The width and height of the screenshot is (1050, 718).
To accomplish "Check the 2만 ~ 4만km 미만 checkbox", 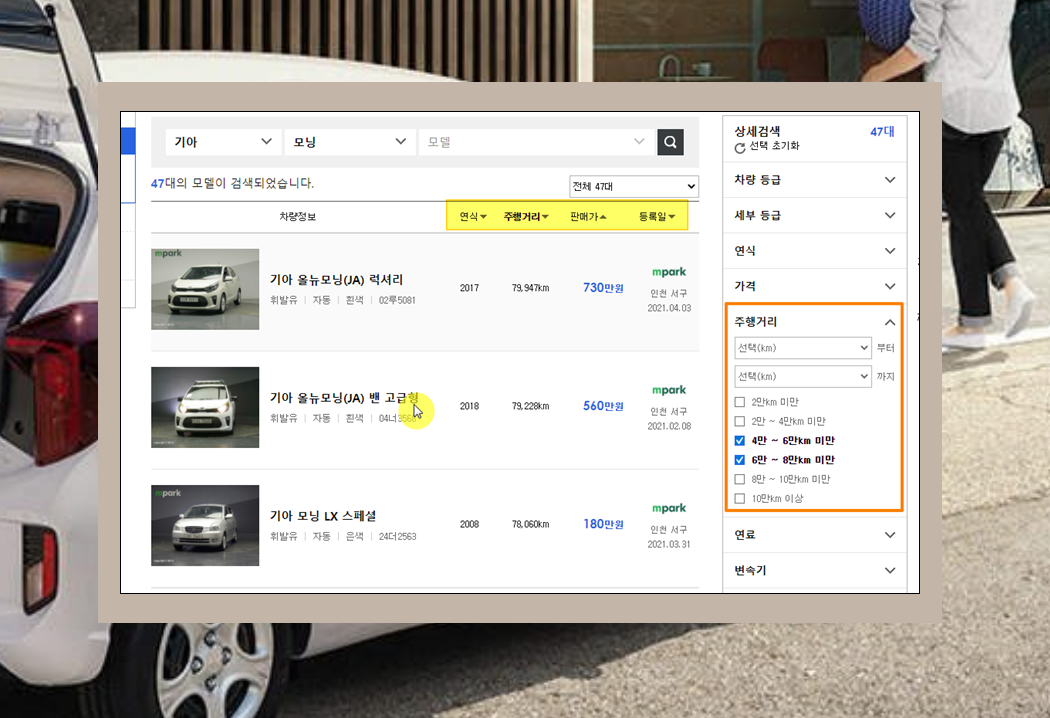I will [739, 421].
